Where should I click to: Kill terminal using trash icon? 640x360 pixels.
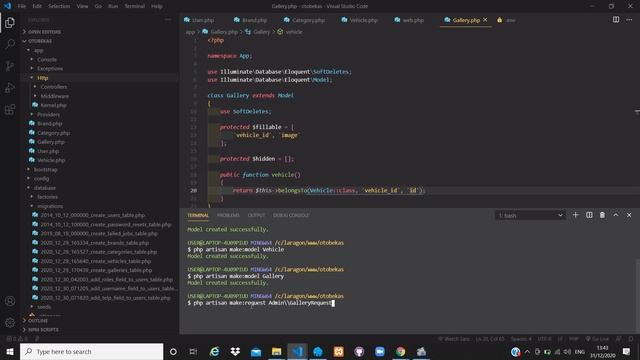tap(602, 215)
